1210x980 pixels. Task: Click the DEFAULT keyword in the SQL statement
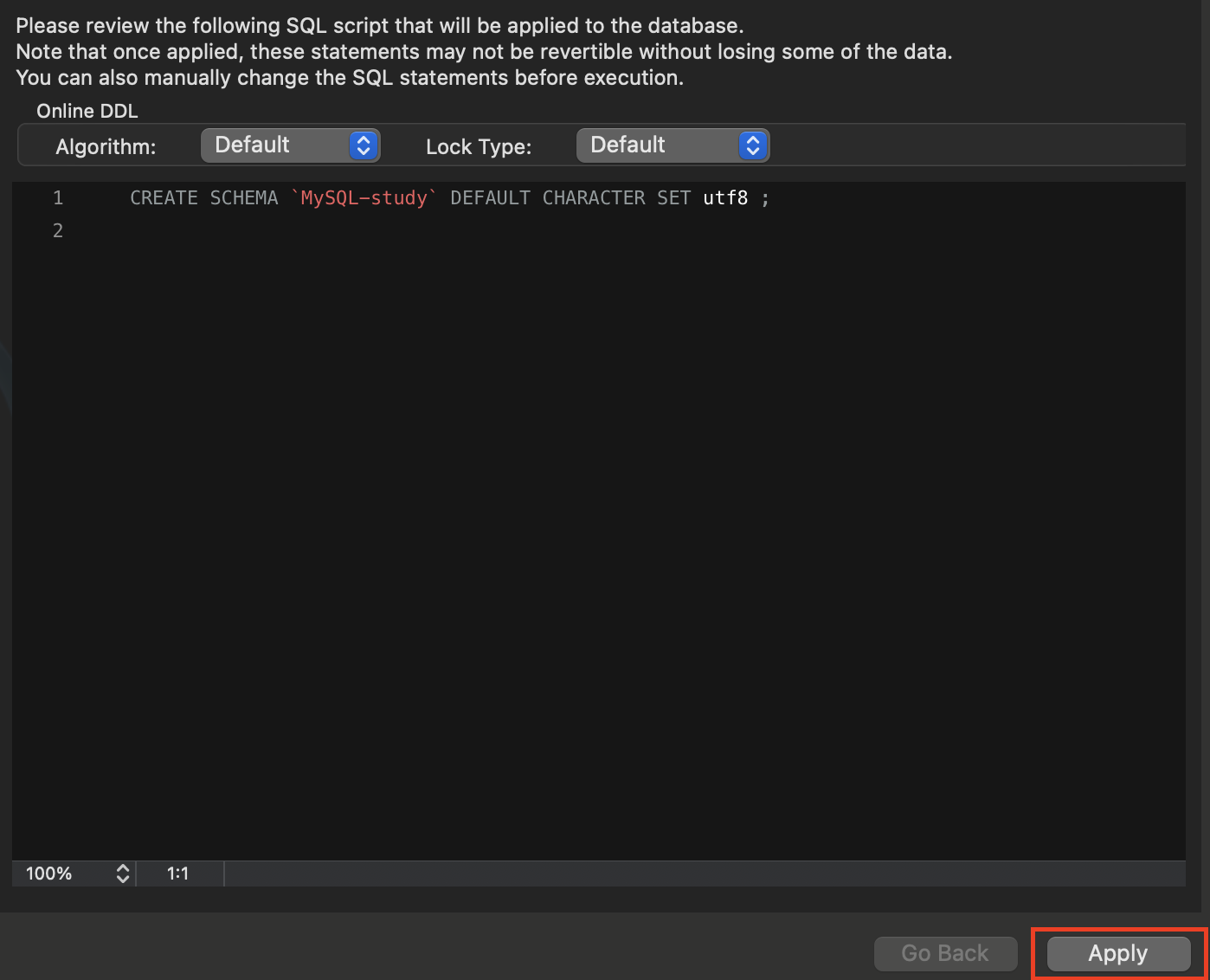[x=490, y=198]
